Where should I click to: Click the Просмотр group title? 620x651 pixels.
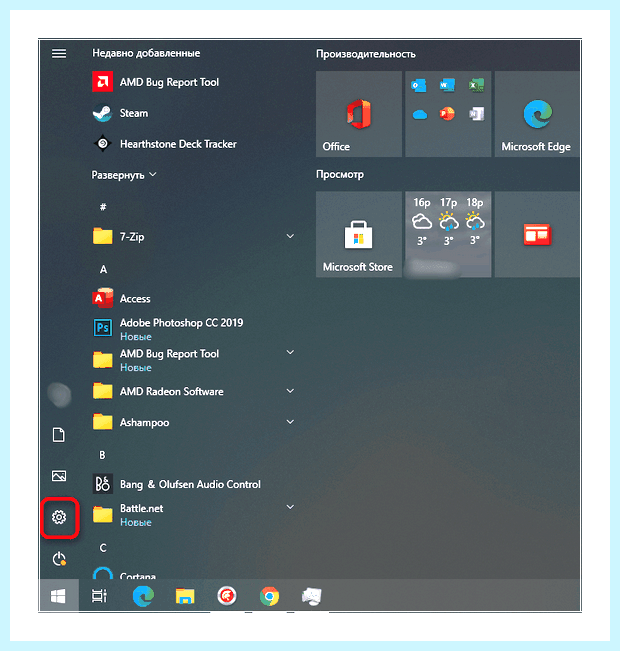point(340,174)
